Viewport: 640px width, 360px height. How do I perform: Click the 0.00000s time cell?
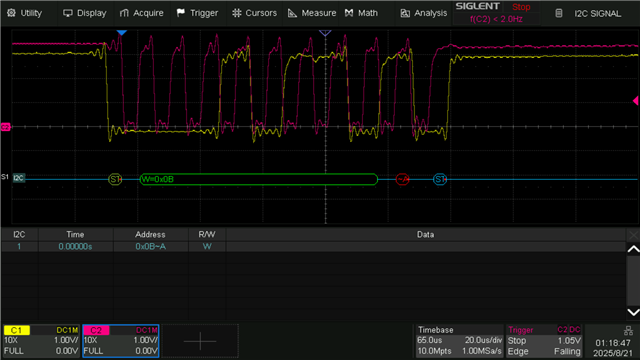click(75, 247)
